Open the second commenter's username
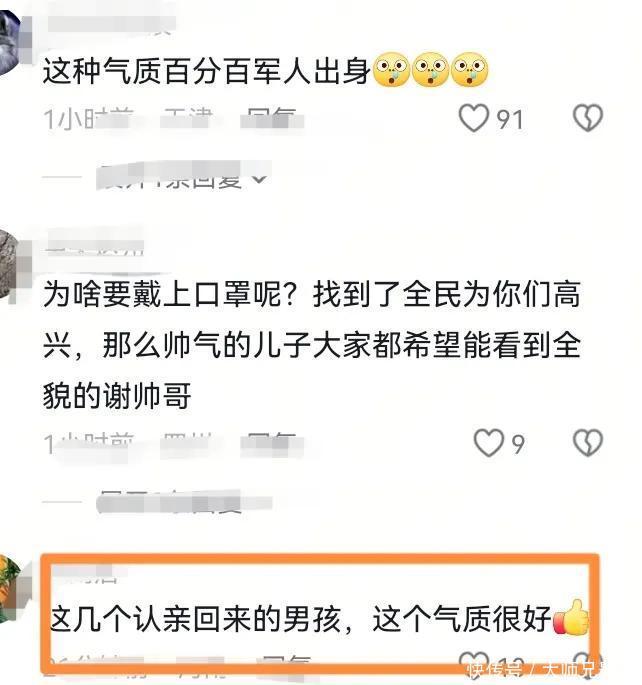 95,246
